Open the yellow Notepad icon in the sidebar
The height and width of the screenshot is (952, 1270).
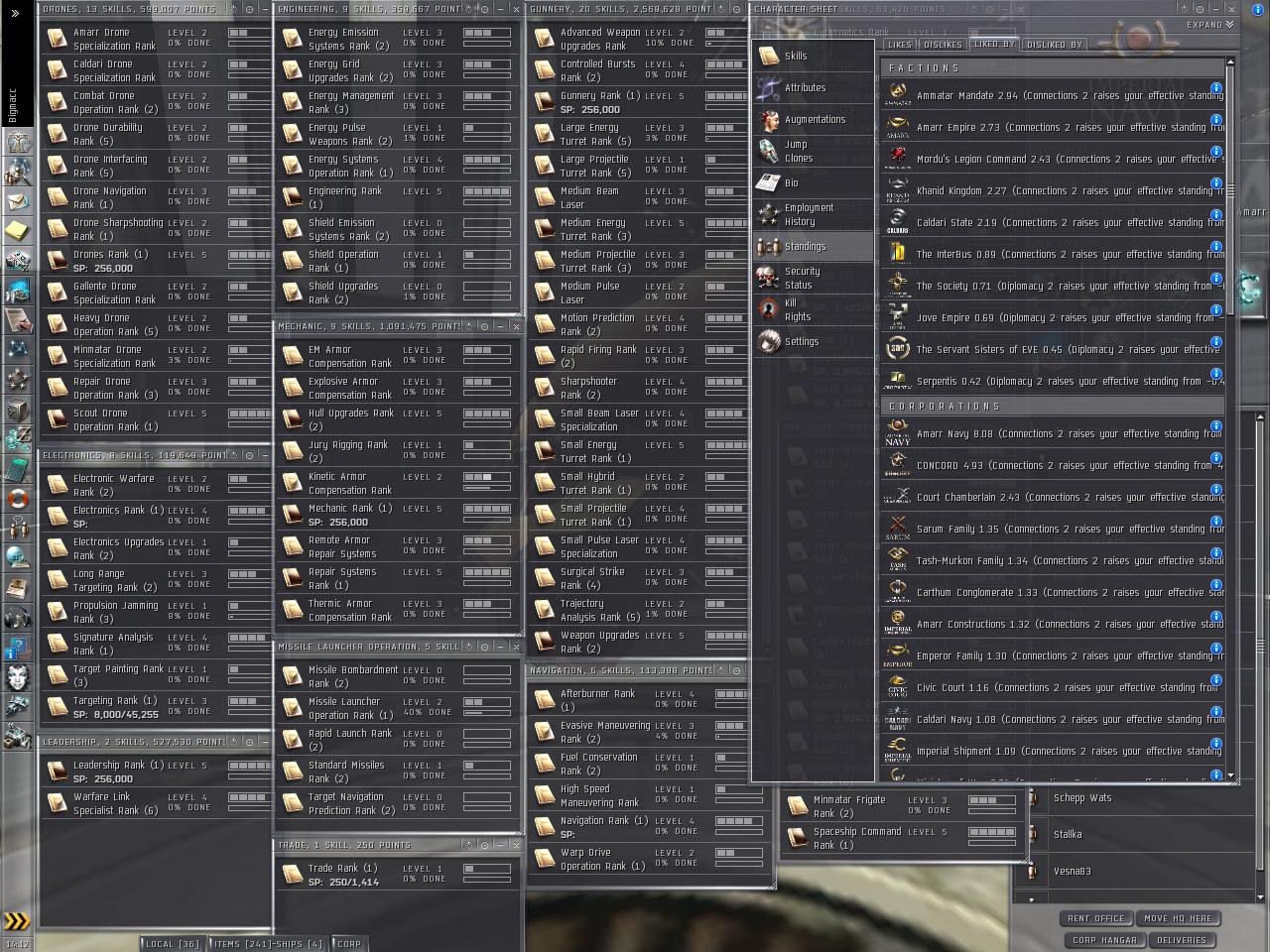tap(18, 231)
